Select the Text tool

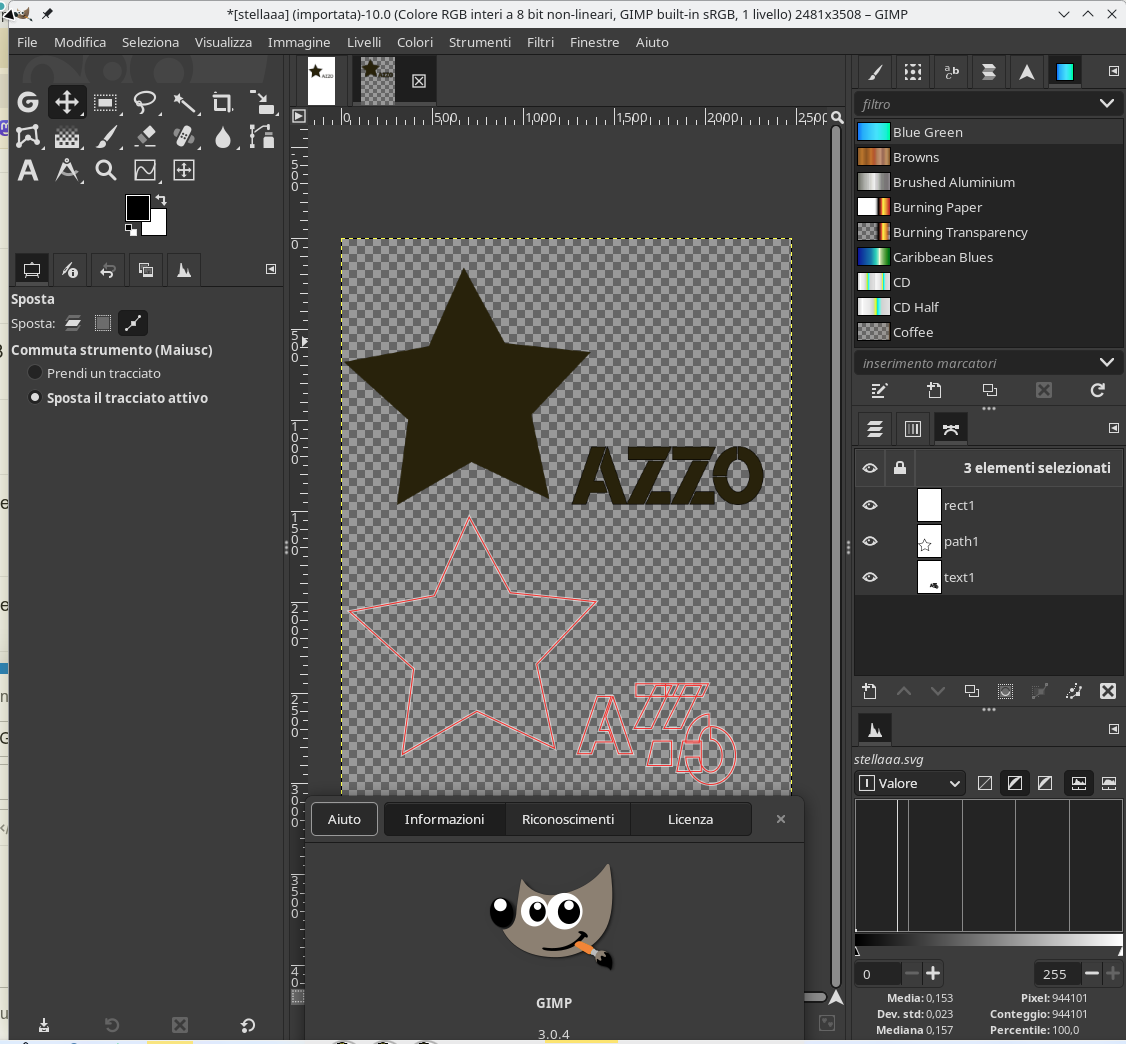coord(28,170)
